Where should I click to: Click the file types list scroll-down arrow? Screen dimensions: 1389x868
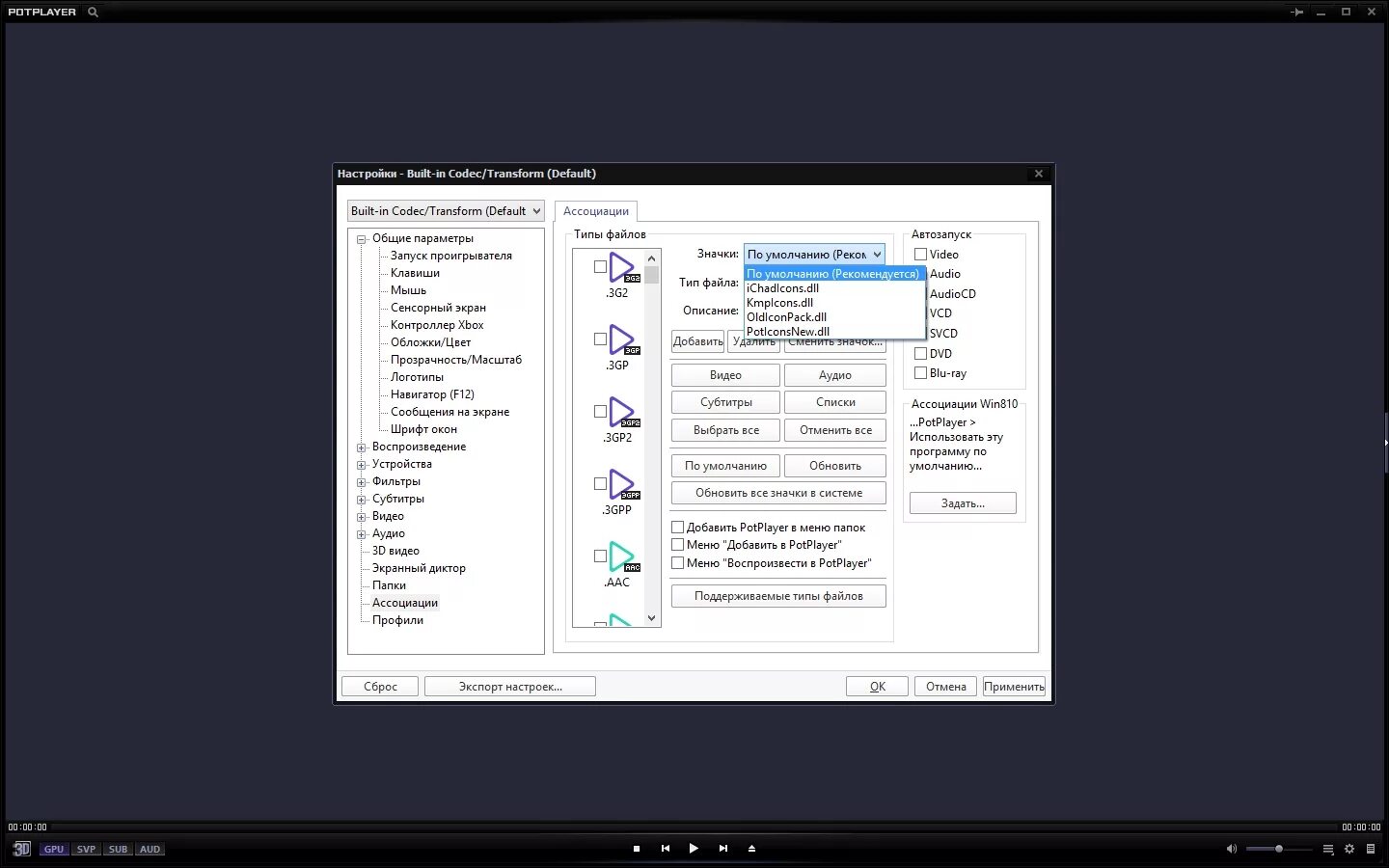652,618
